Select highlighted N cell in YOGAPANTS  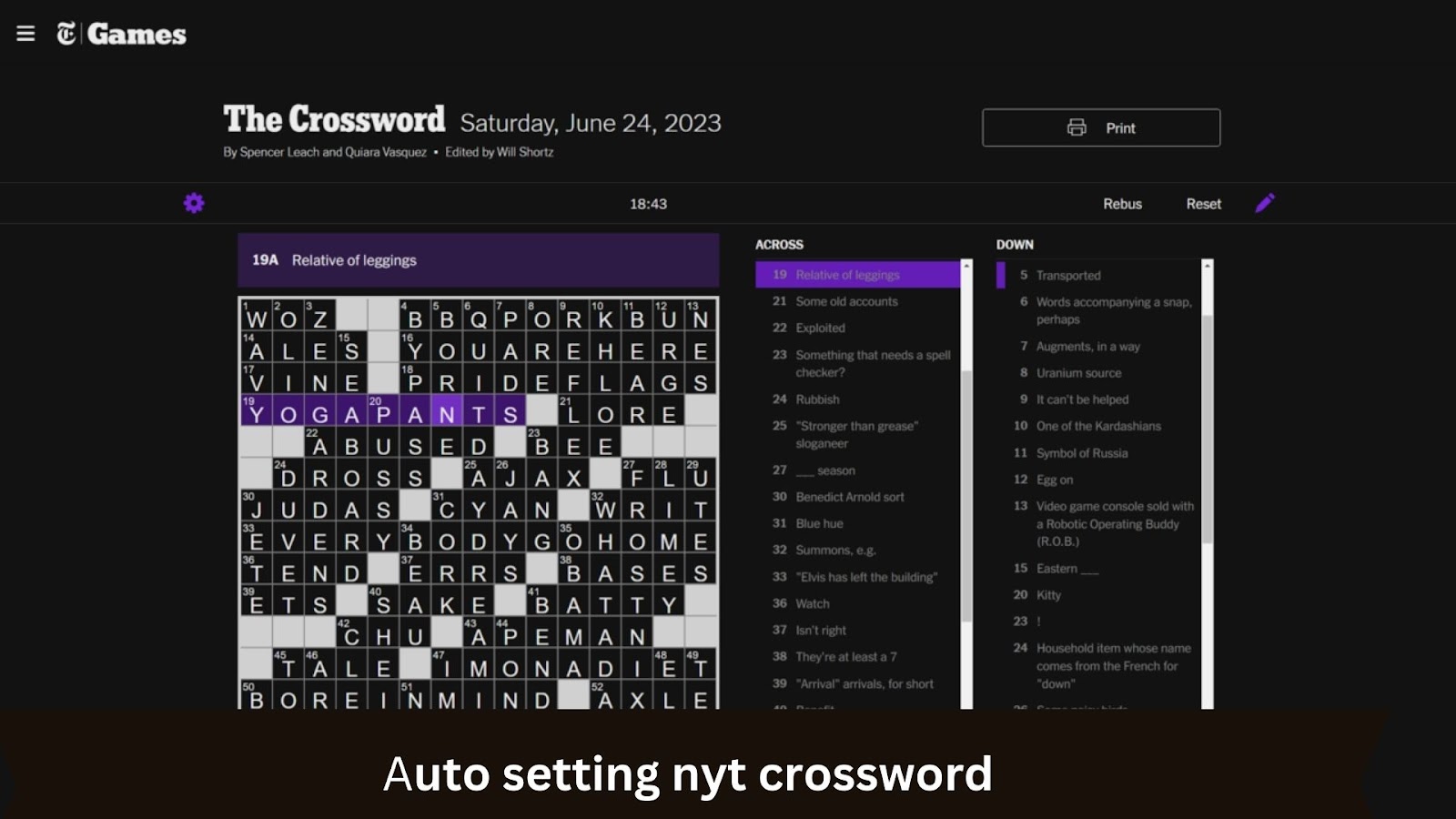click(447, 410)
